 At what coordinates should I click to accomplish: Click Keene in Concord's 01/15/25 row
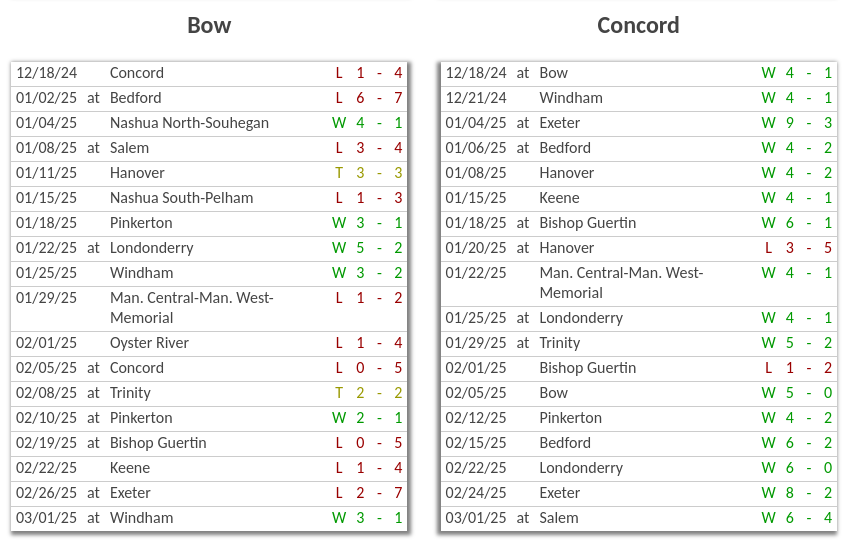tap(559, 198)
